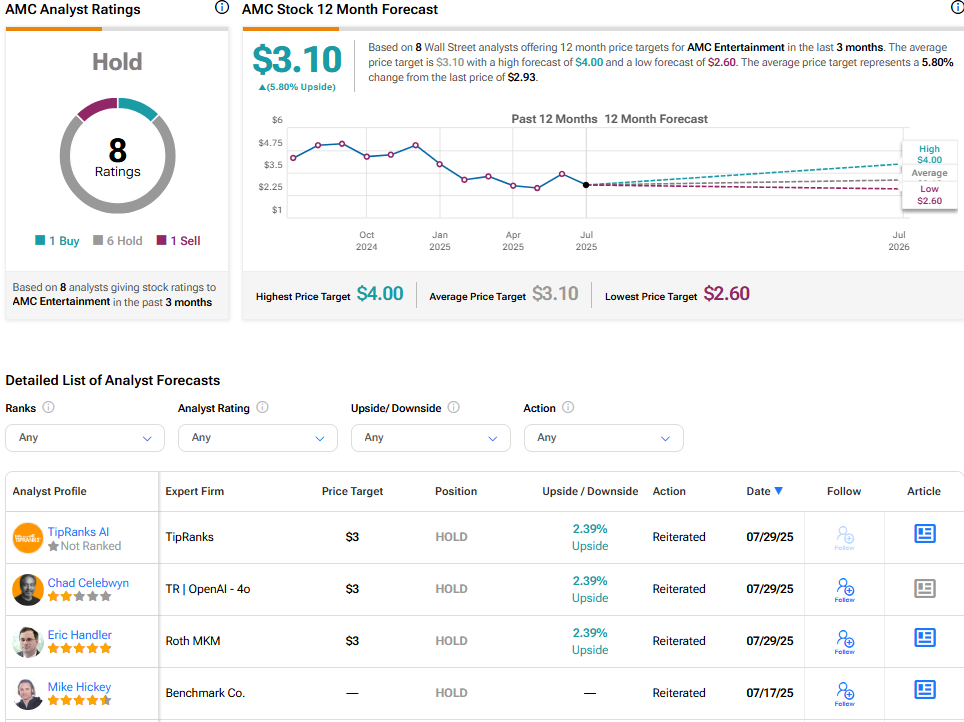Follow analyst Mike Hickey
Image resolution: width=964 pixels, height=722 pixels.
[844, 693]
